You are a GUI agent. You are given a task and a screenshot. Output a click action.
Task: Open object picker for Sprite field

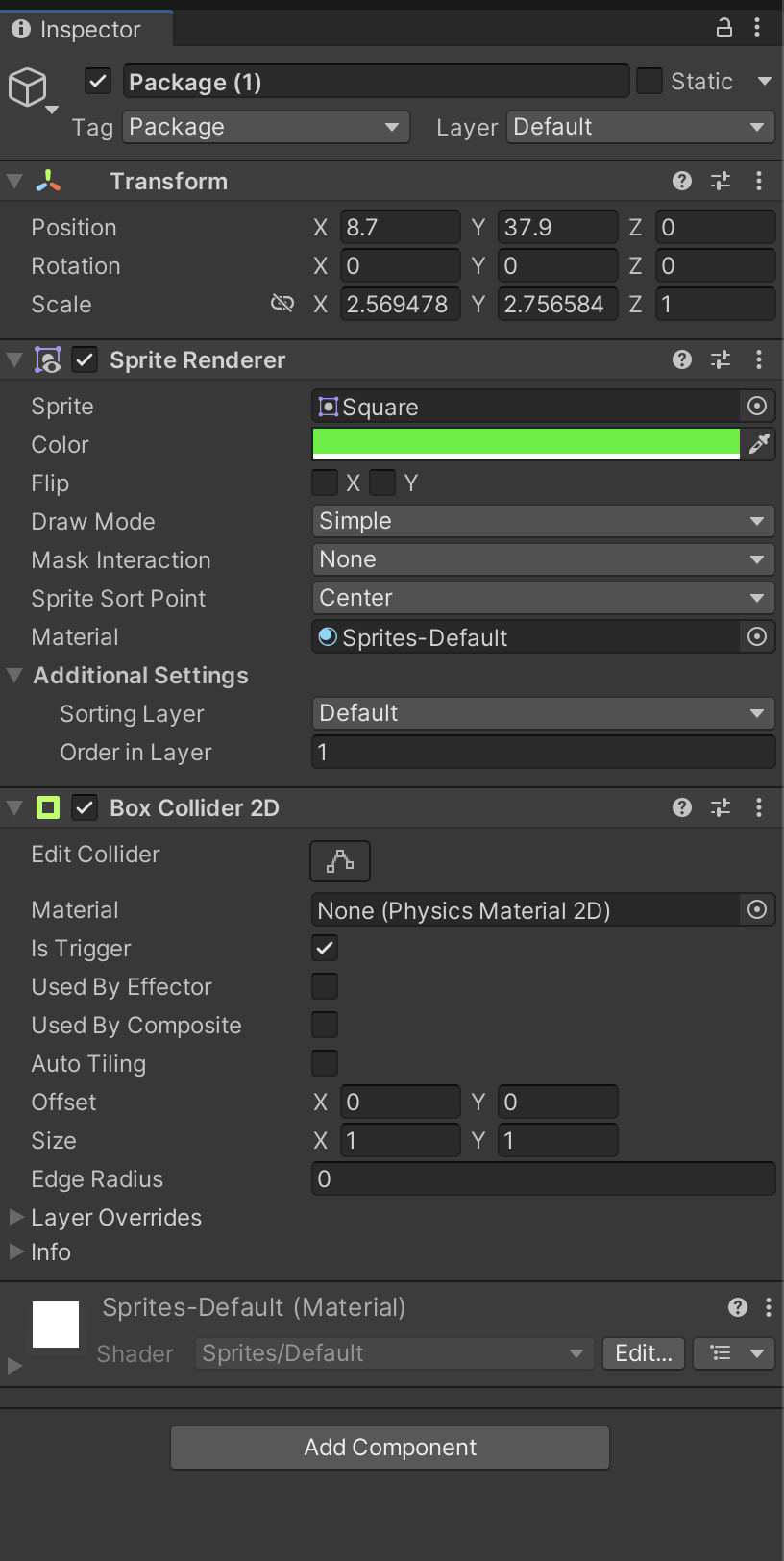click(x=757, y=406)
